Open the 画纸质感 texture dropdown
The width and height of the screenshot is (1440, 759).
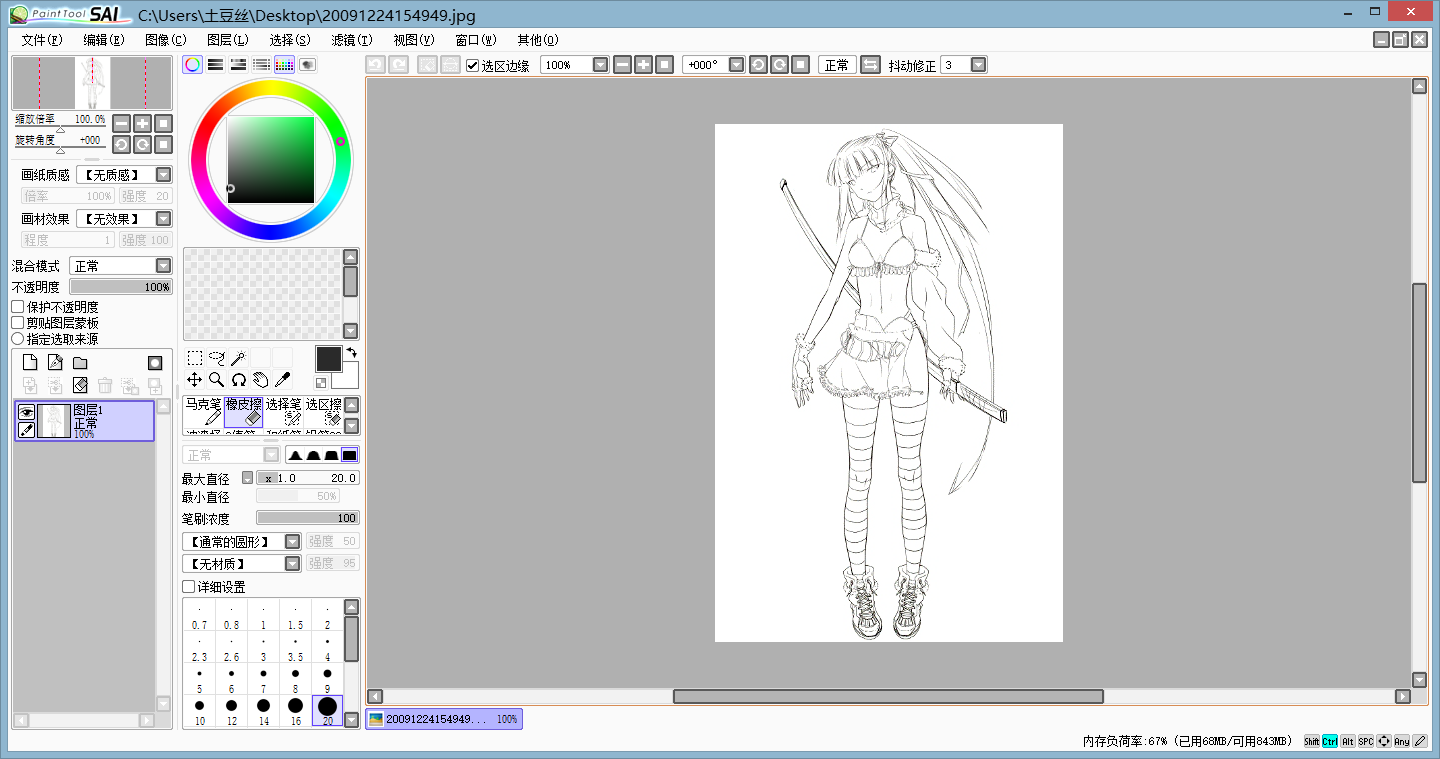[163, 175]
